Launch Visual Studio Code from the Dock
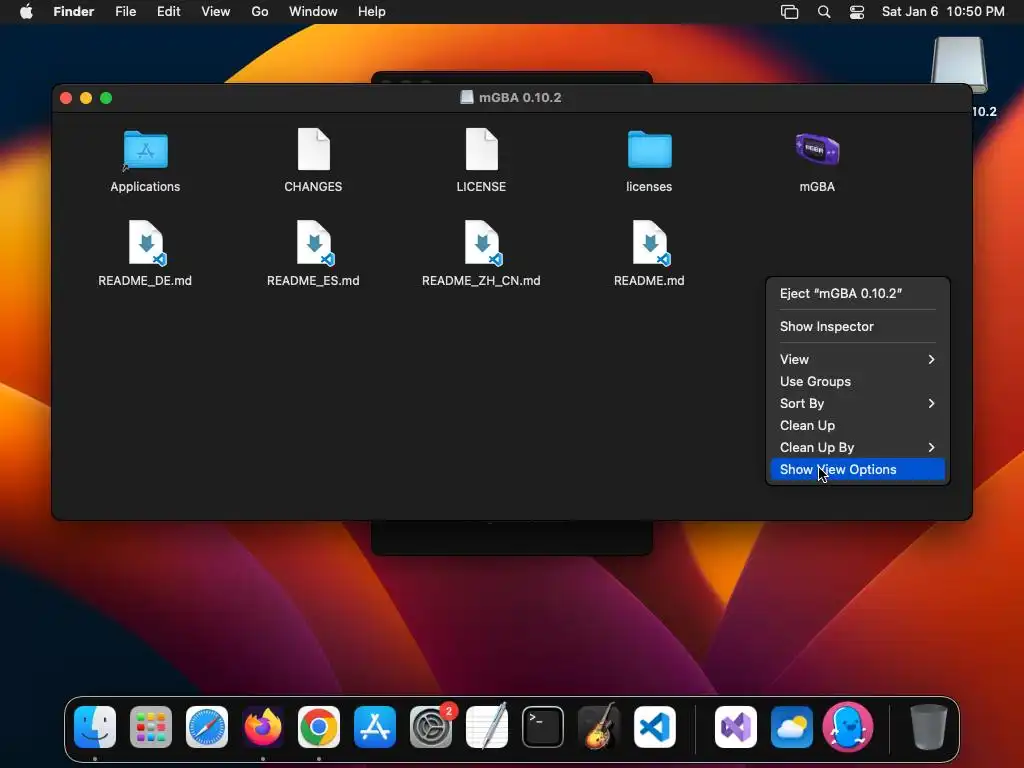This screenshot has height=768, width=1024. pyautogui.click(x=655, y=727)
